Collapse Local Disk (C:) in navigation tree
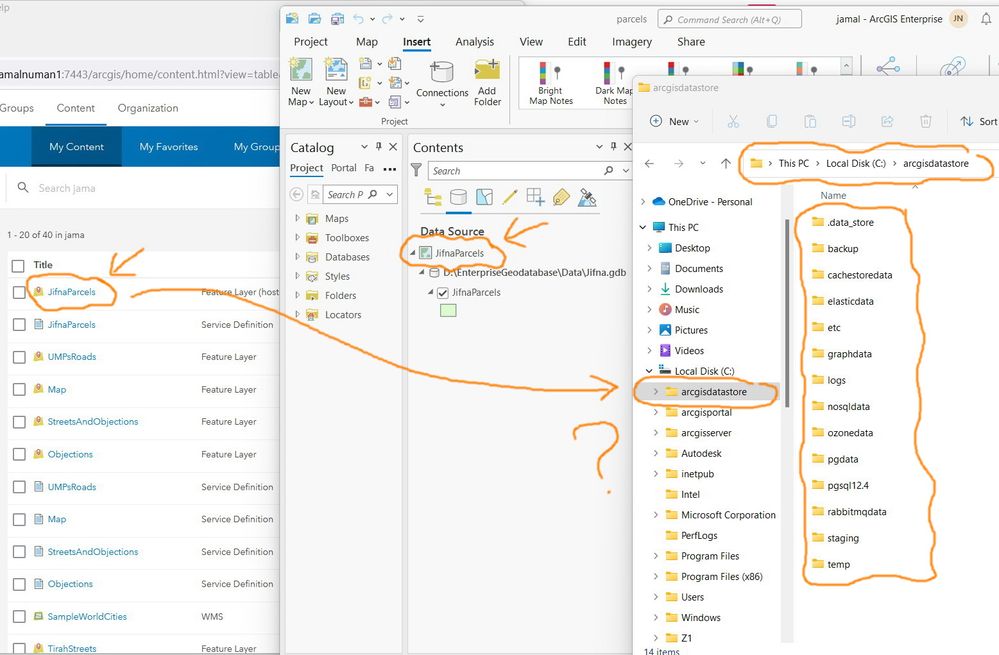This screenshot has width=999, height=655. coord(649,371)
